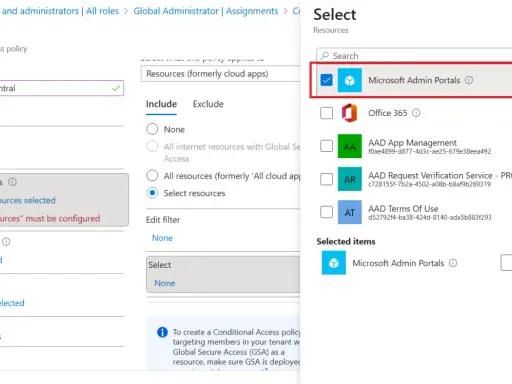Select All internet resources with Global Secure Access

152,146
